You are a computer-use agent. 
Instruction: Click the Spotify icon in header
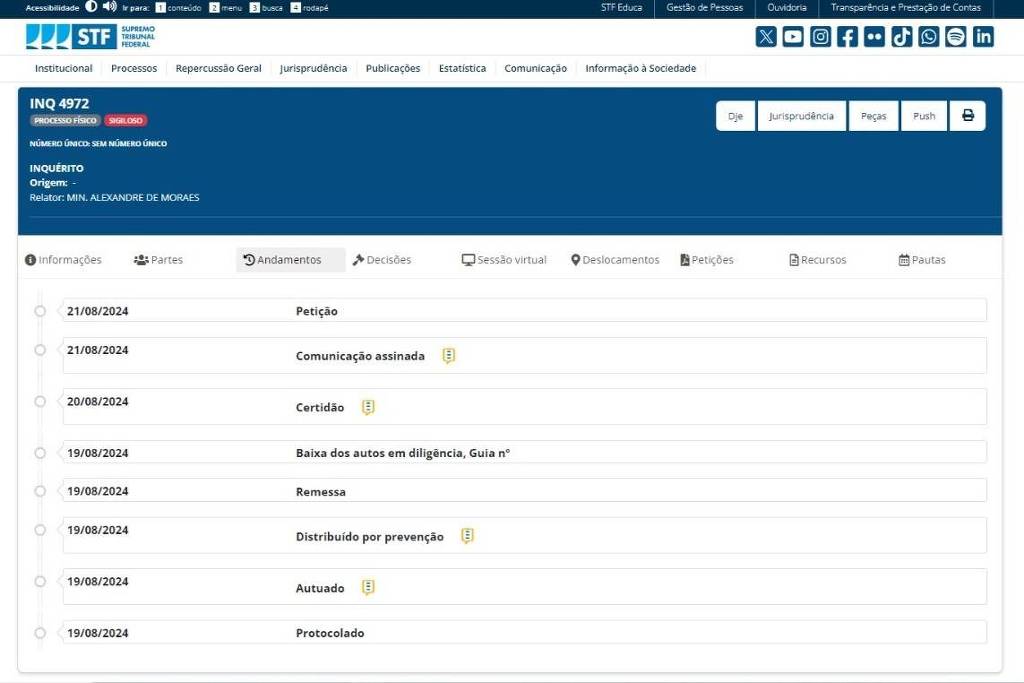956,37
